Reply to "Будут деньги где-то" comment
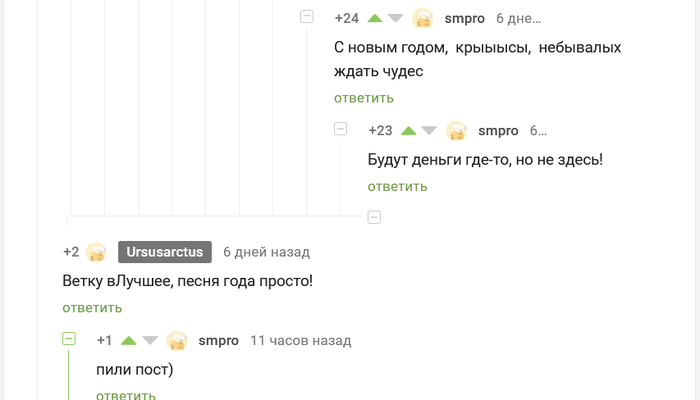The image size is (700, 400). tap(397, 186)
